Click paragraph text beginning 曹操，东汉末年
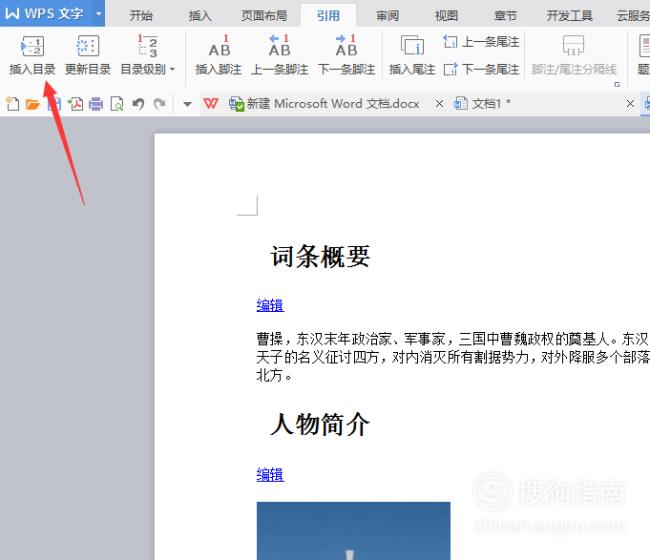This screenshot has width=650, height=560. (453, 357)
